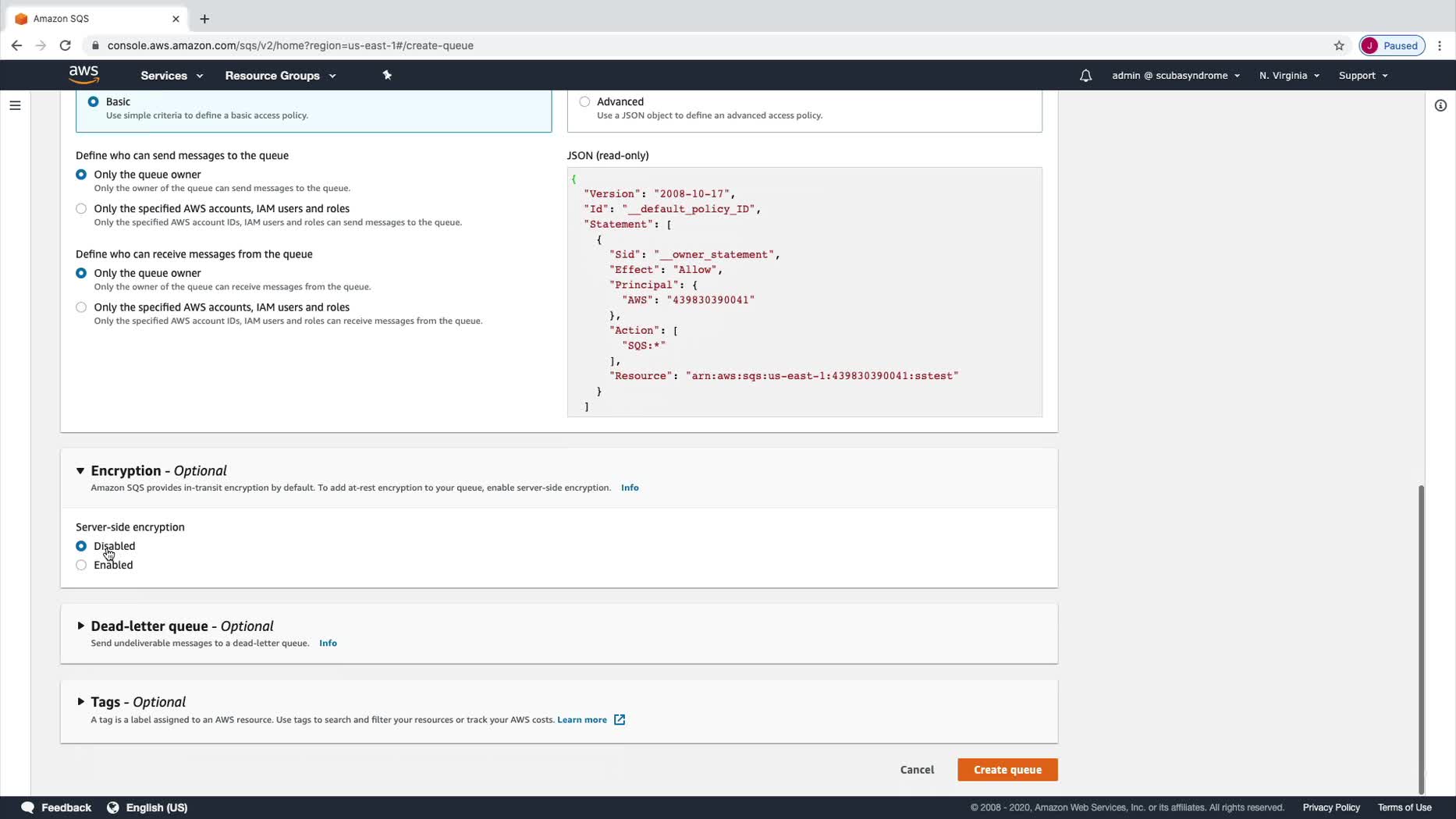Screen dimensions: 1456x819
Task: Select the Basic access policy option
Action: coord(94,101)
